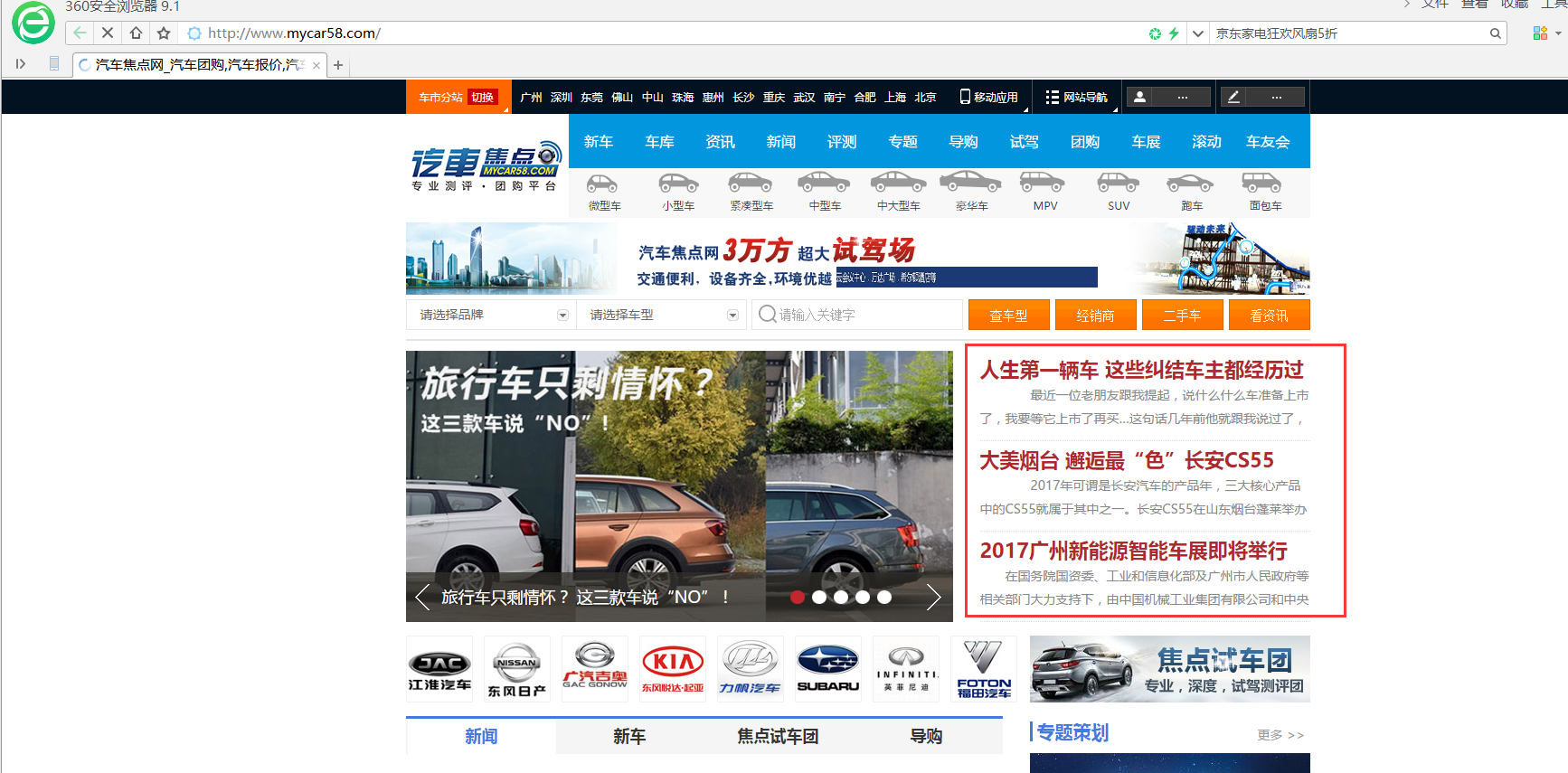Expand the address bar history dropdown arrow
This screenshot has height=773, width=1568.
(x=1198, y=33)
